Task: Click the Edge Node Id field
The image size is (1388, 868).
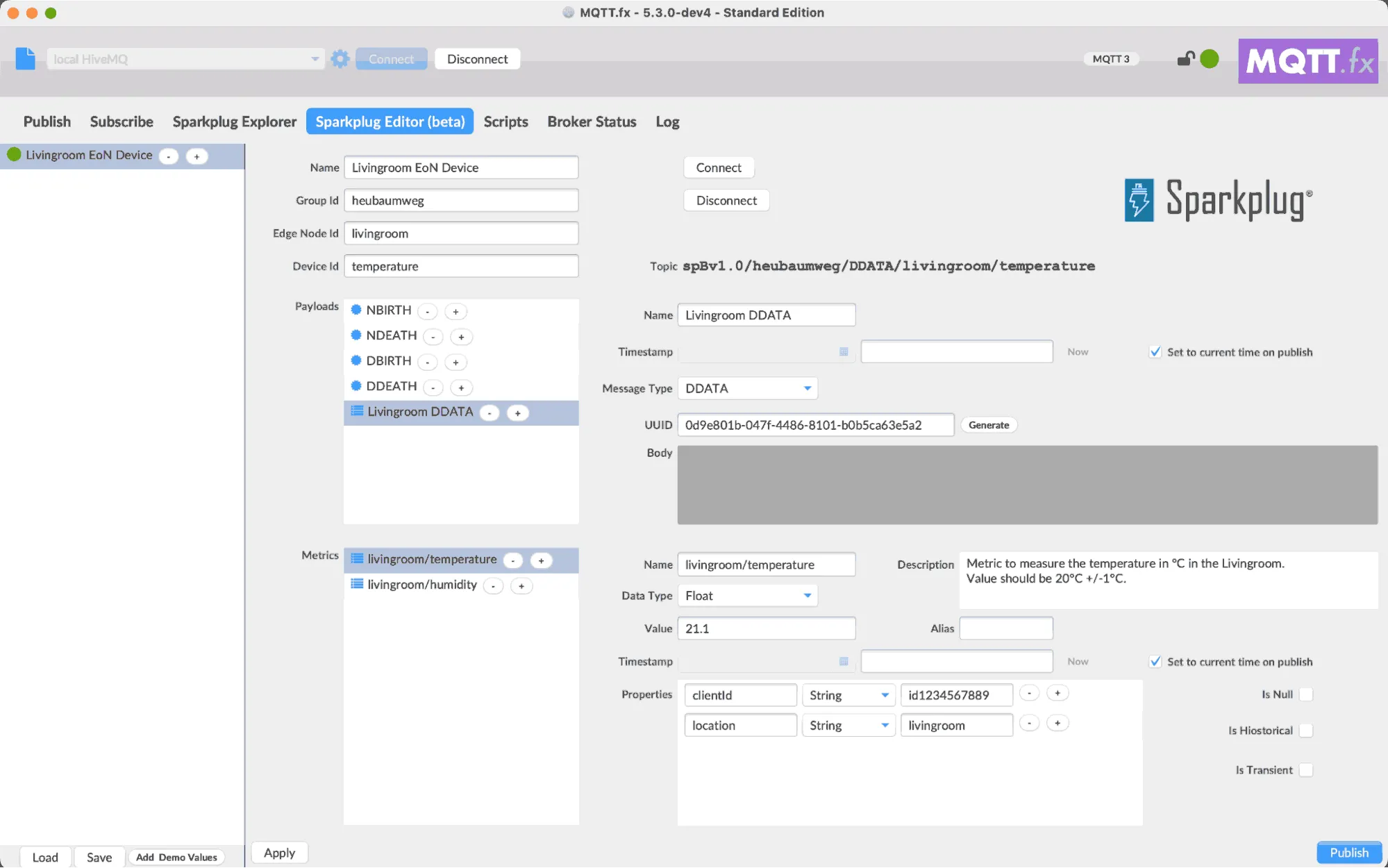Action: click(461, 233)
